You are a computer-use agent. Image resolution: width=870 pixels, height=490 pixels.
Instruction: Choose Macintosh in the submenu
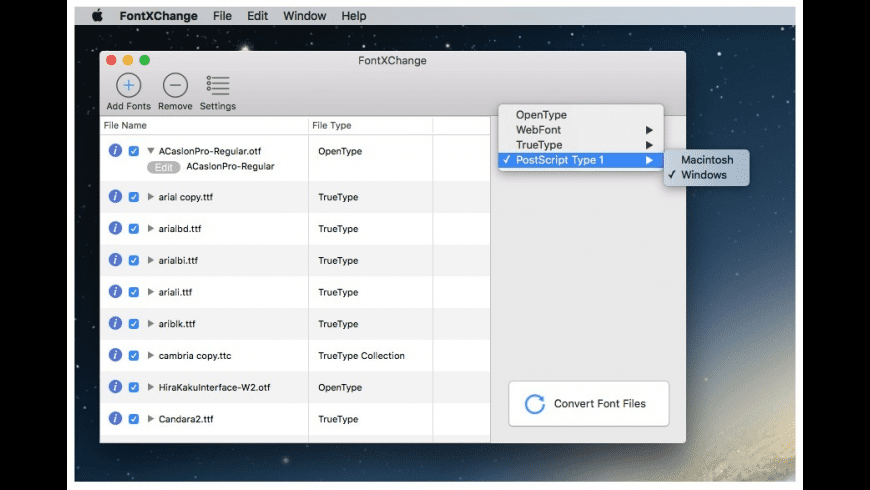point(706,160)
